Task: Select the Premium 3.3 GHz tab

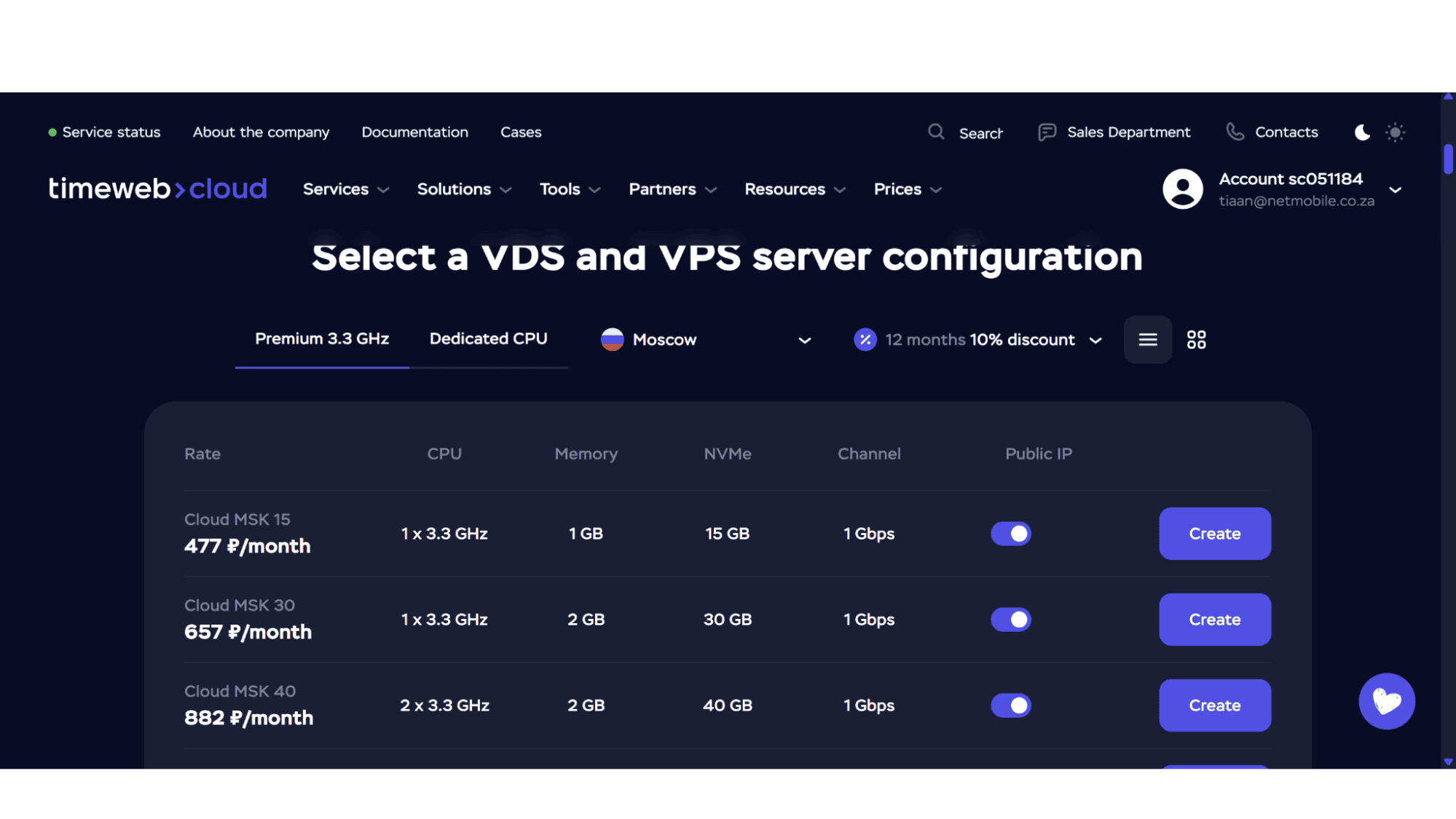Action: click(x=322, y=339)
